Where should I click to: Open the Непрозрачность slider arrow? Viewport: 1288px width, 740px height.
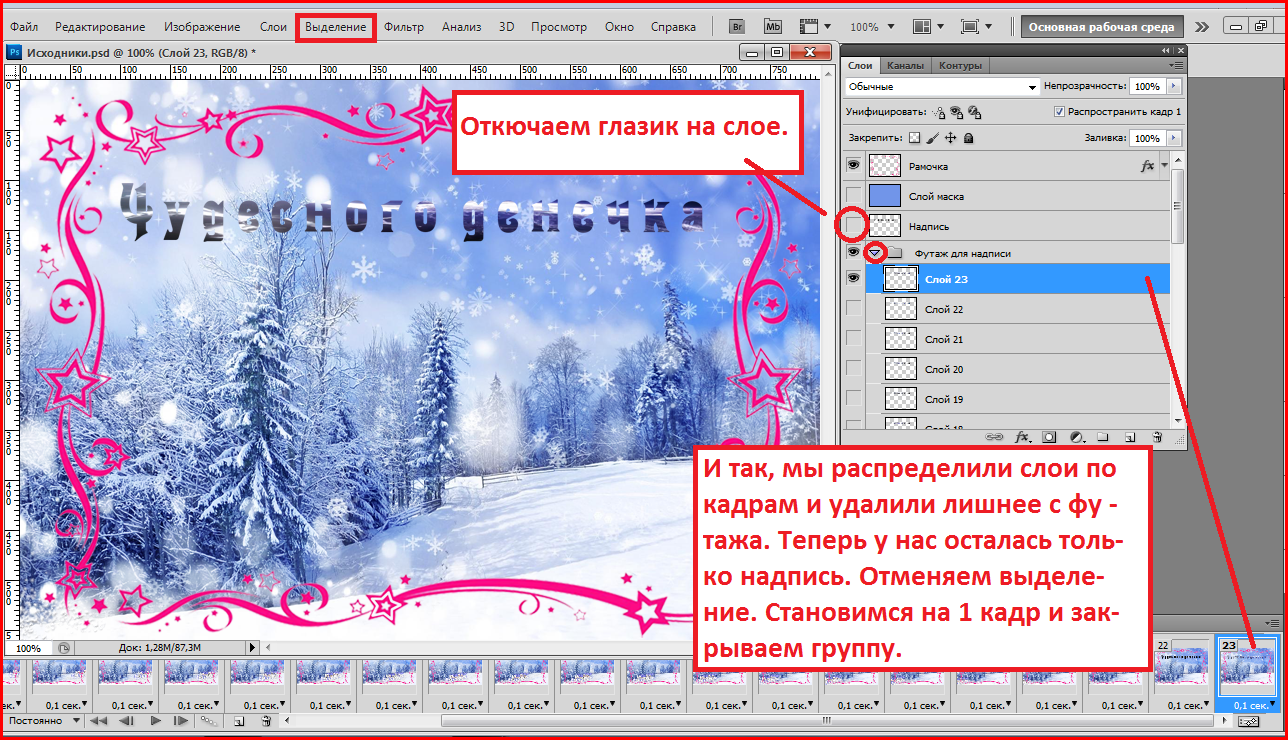pyautogui.click(x=1173, y=87)
